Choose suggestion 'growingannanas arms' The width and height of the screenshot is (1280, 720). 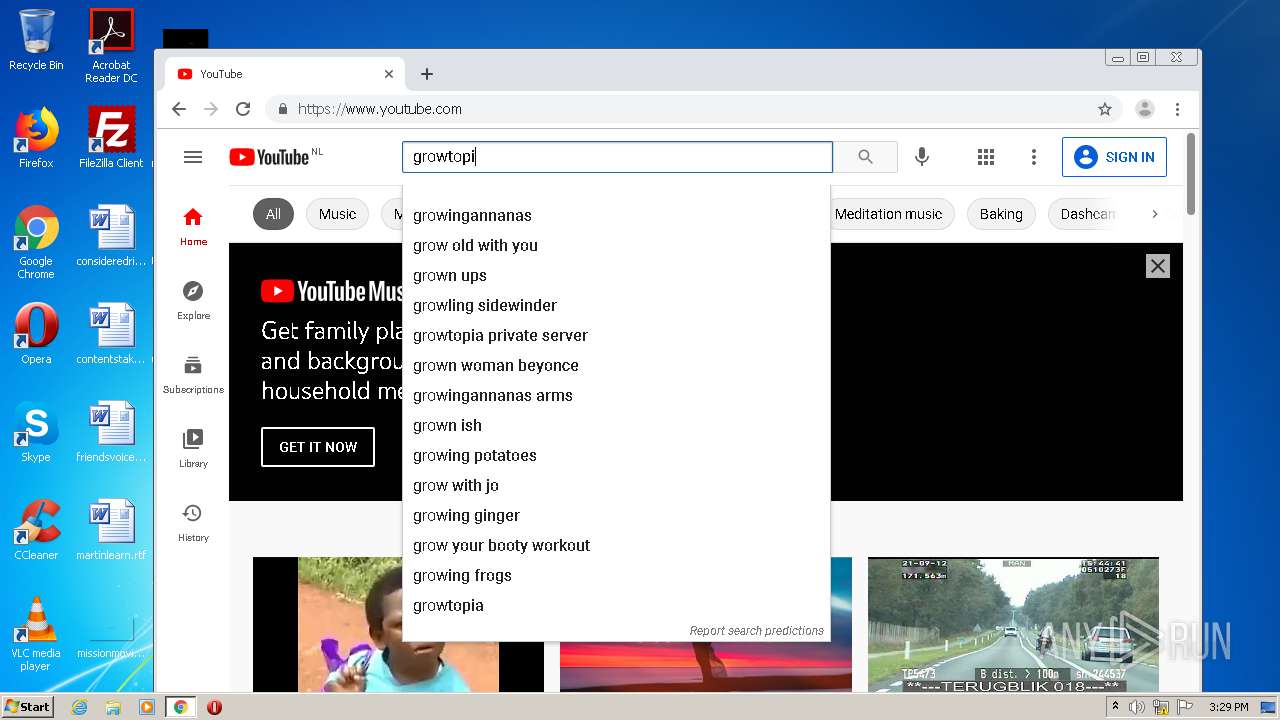616,395
